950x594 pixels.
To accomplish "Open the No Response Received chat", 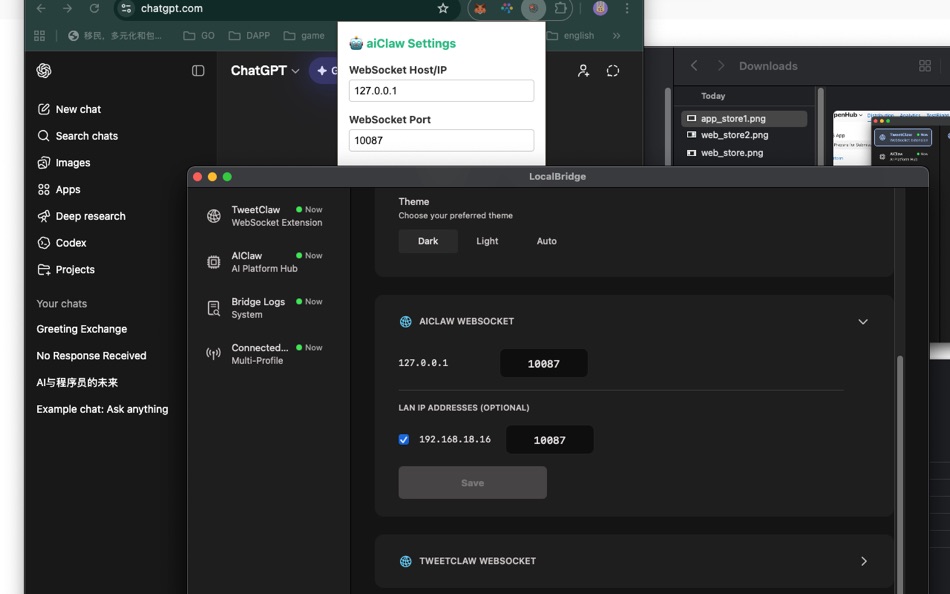I will pos(91,356).
